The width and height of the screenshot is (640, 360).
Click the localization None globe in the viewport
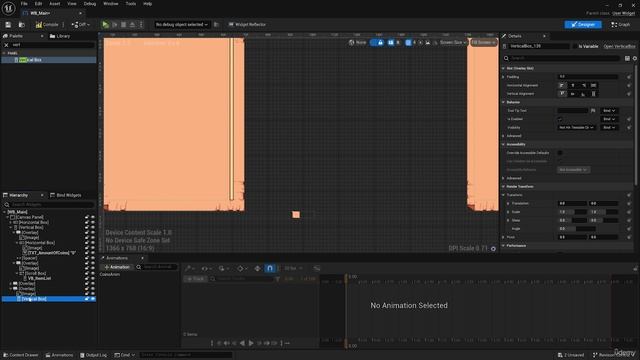pos(358,42)
